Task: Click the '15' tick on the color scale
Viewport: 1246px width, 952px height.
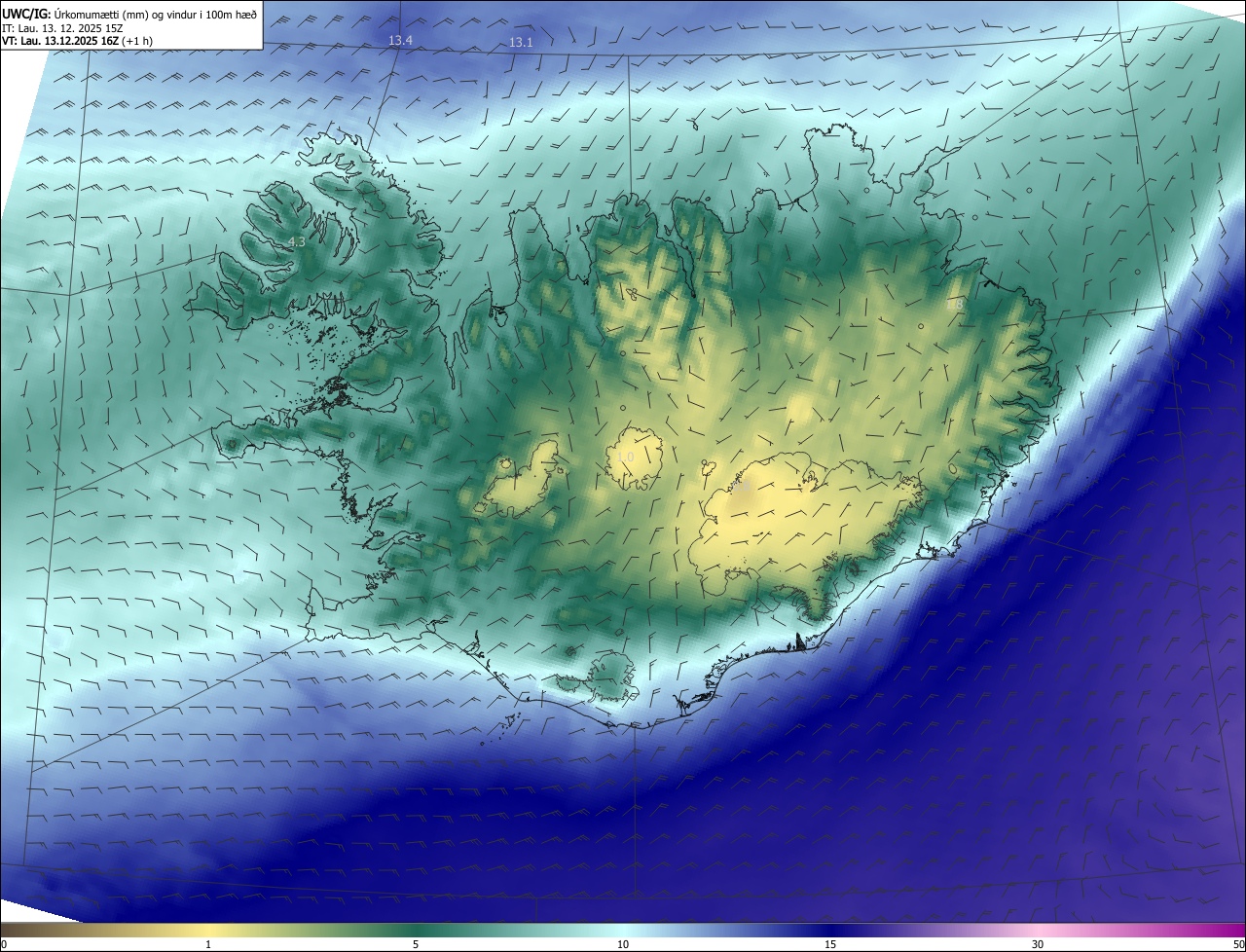Action: pyautogui.click(x=830, y=944)
